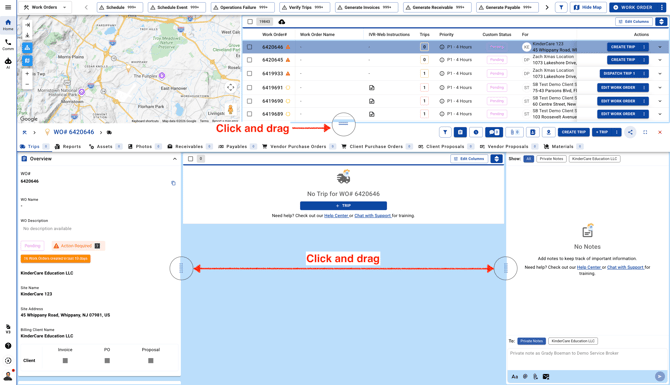Viewport: 670px width, 385px height.
Task: Click the top toolbar filter funnel icon
Action: point(561,7)
